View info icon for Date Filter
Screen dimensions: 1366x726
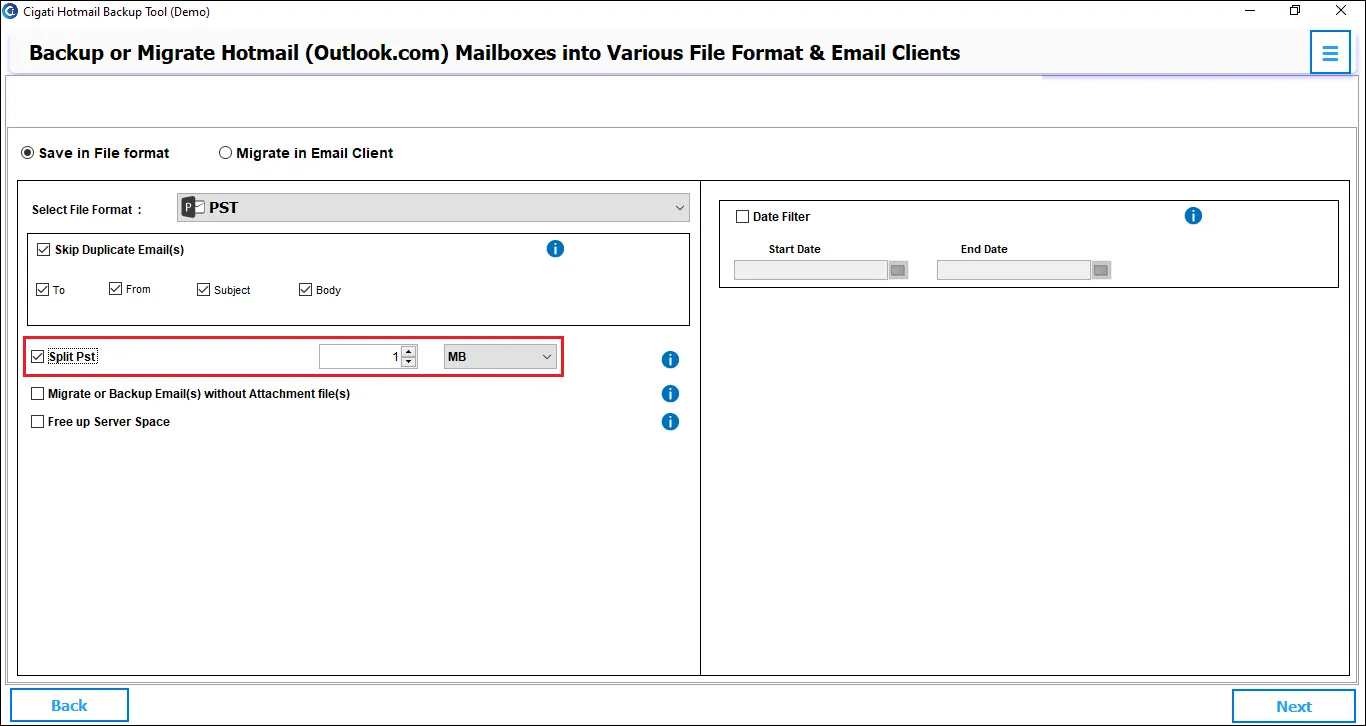[1193, 216]
